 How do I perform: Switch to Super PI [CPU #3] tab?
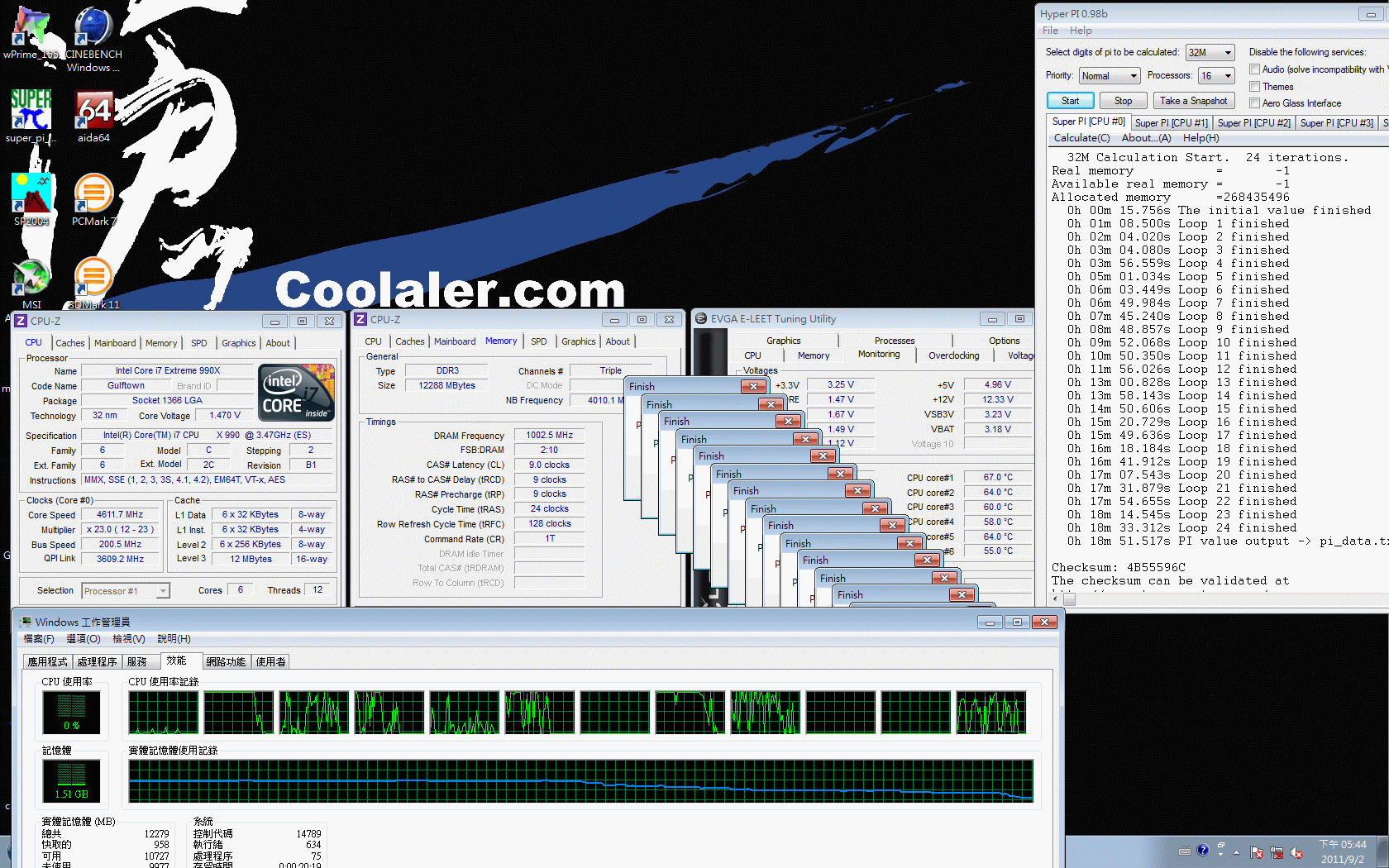(1336, 123)
